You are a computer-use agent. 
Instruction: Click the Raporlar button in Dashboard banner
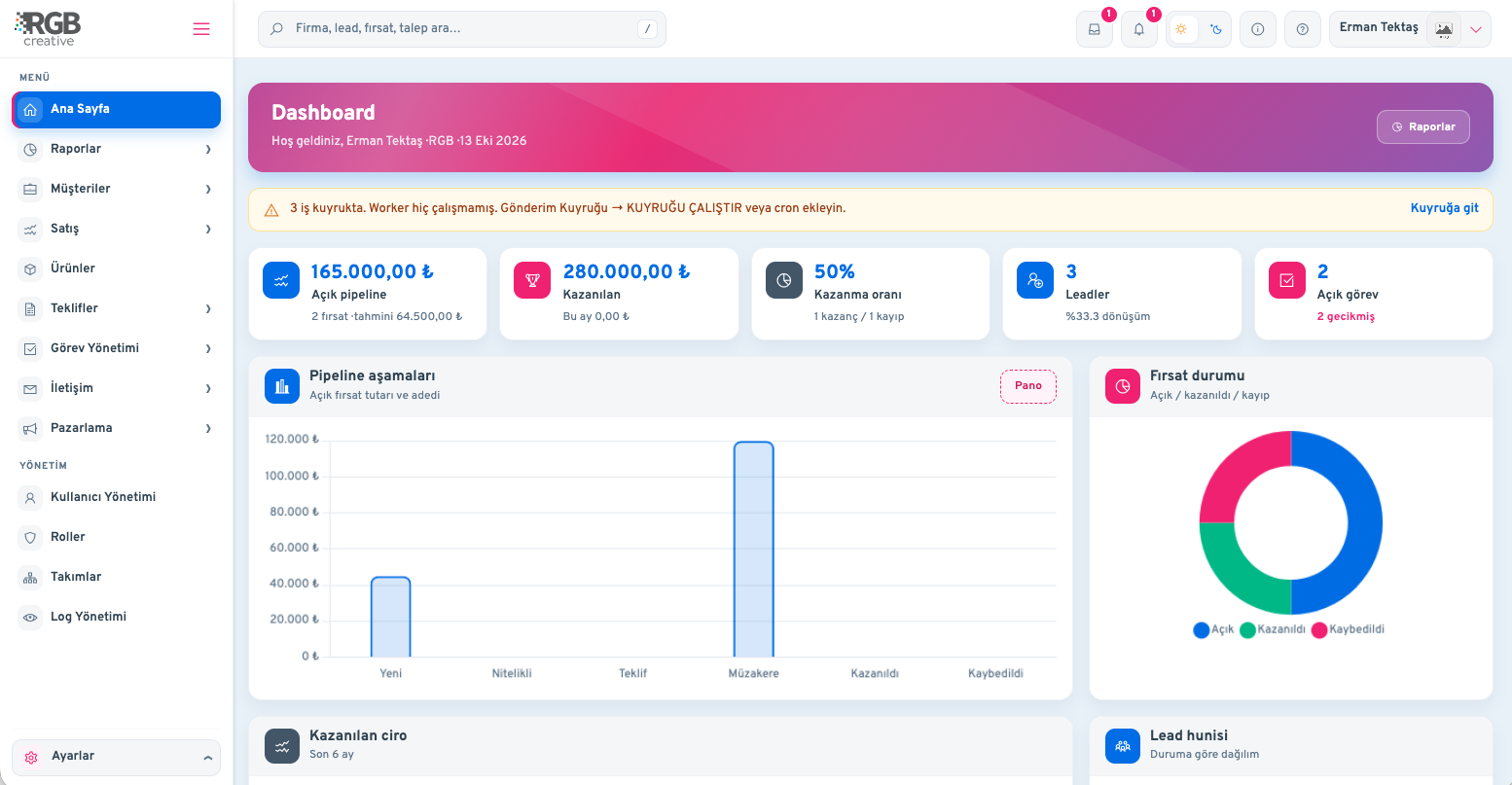1422,126
